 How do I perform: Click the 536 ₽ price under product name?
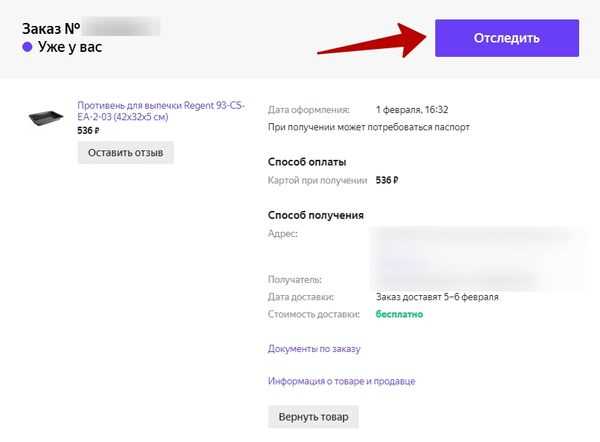click(x=88, y=130)
